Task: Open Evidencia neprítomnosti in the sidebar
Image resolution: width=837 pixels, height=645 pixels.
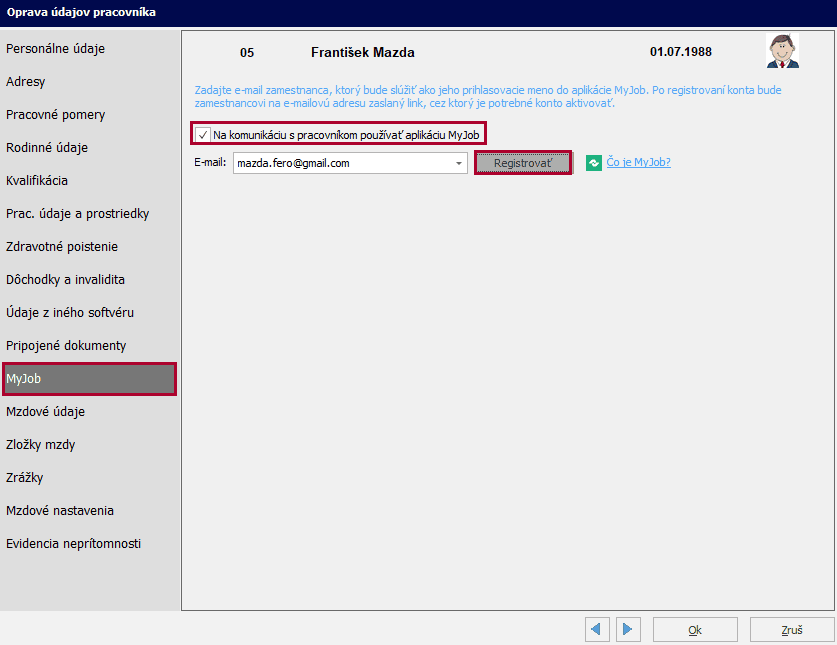Action: [73, 544]
